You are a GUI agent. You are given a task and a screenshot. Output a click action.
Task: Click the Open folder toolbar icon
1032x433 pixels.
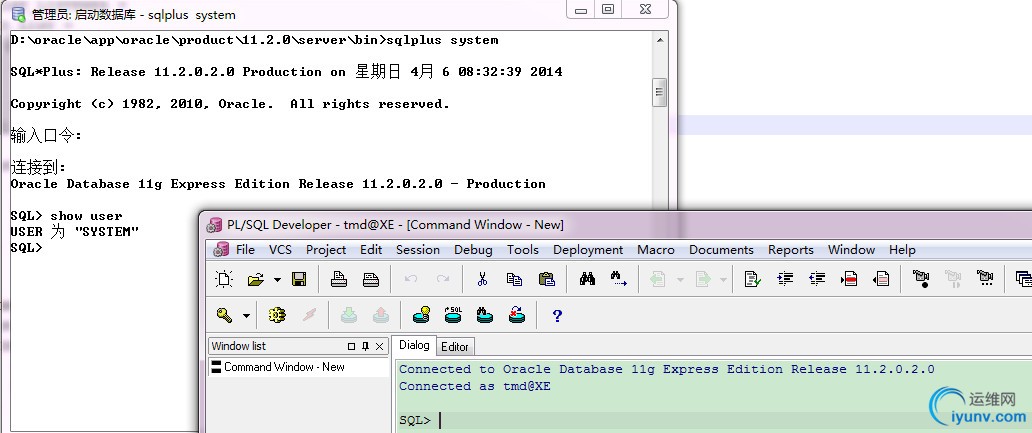[255, 280]
